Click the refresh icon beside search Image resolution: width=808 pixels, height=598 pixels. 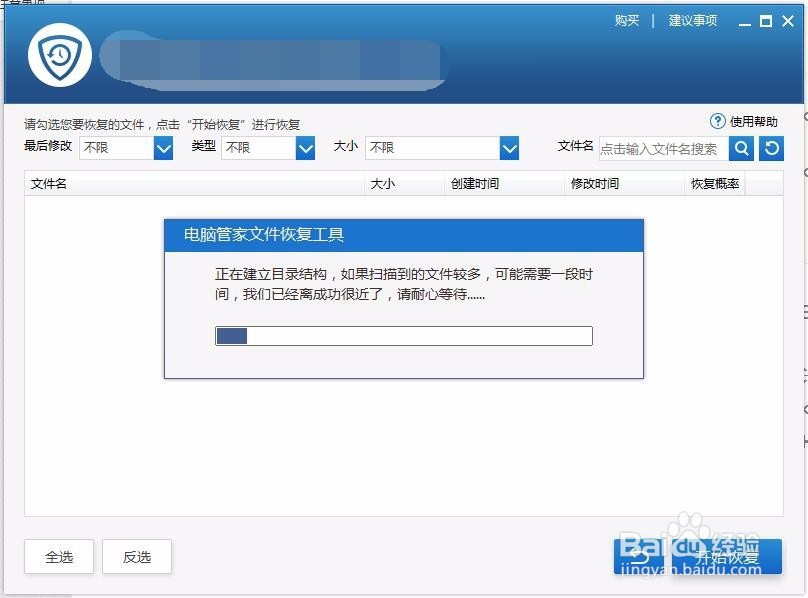tap(771, 148)
